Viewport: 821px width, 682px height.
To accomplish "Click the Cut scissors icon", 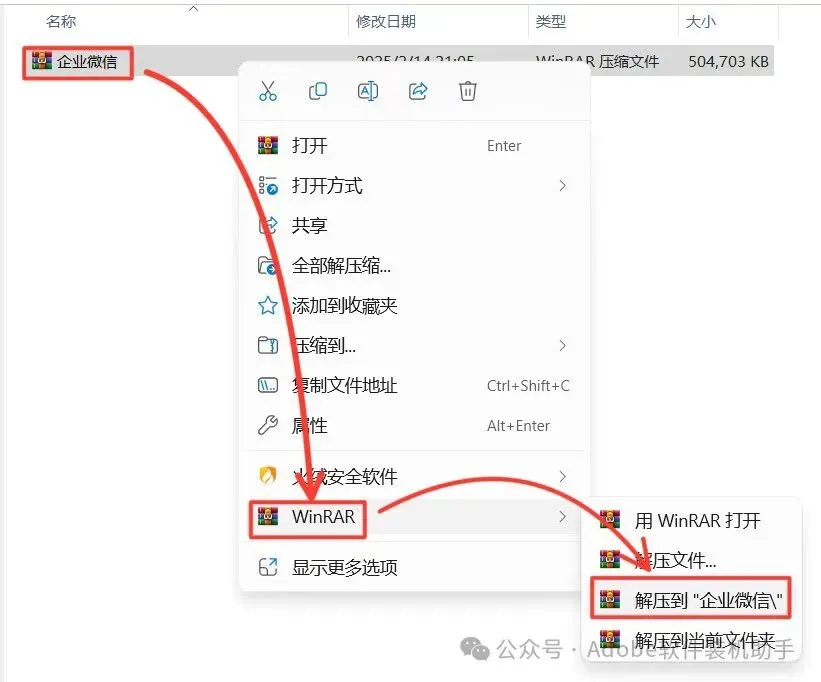I will click(x=268, y=91).
